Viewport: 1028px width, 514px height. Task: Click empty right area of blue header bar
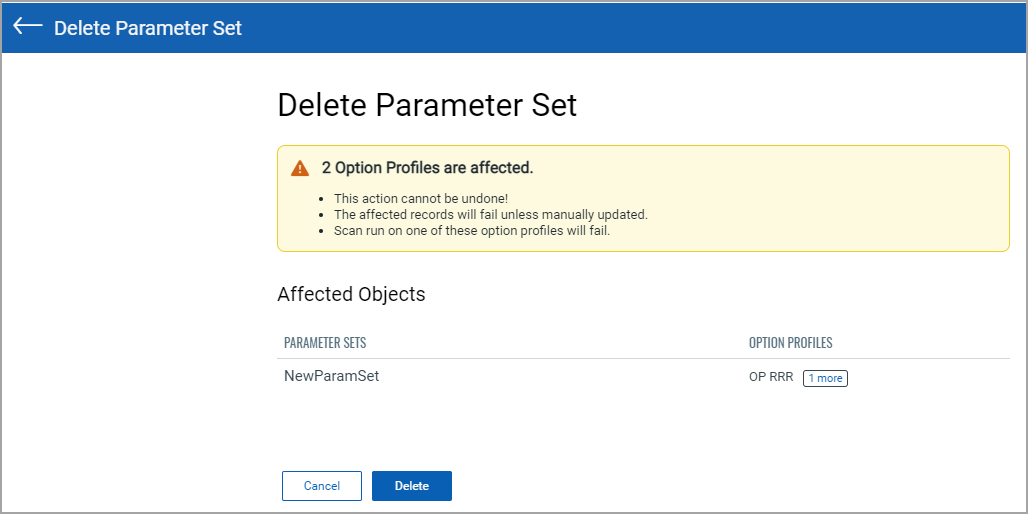coord(700,28)
